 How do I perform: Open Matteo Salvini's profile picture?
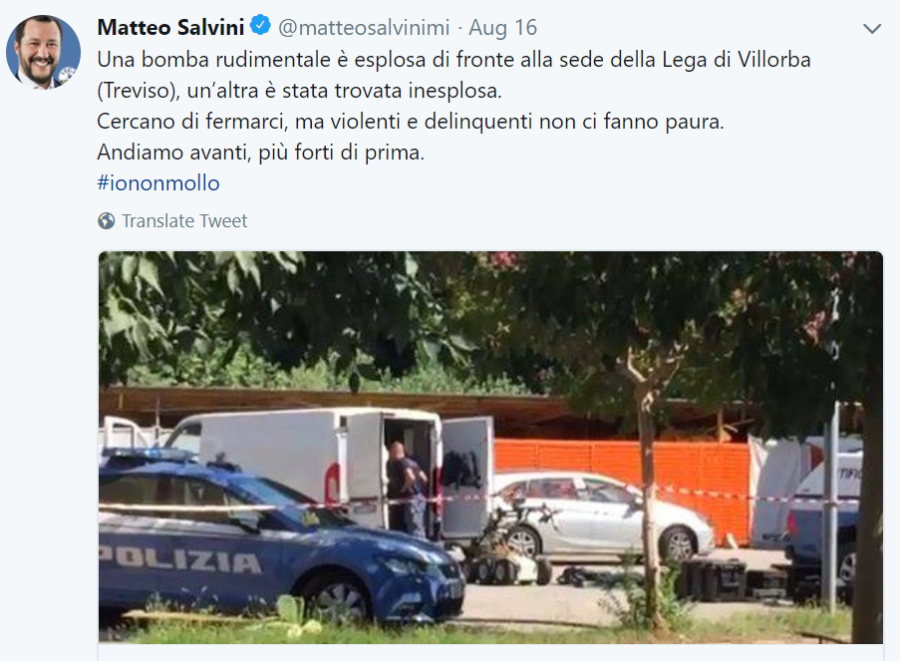click(43, 52)
